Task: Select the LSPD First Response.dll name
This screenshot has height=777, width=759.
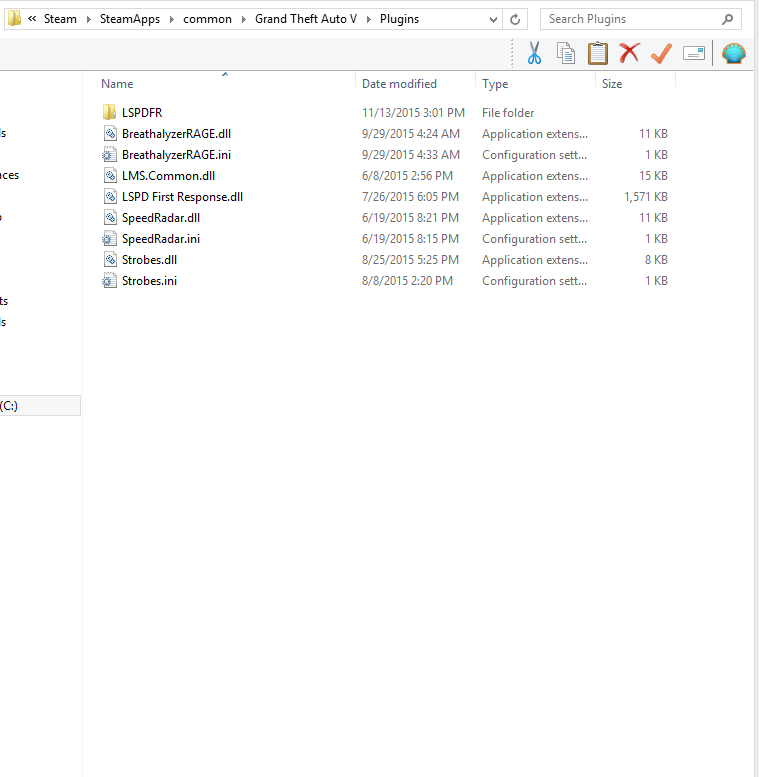Action: (x=182, y=197)
